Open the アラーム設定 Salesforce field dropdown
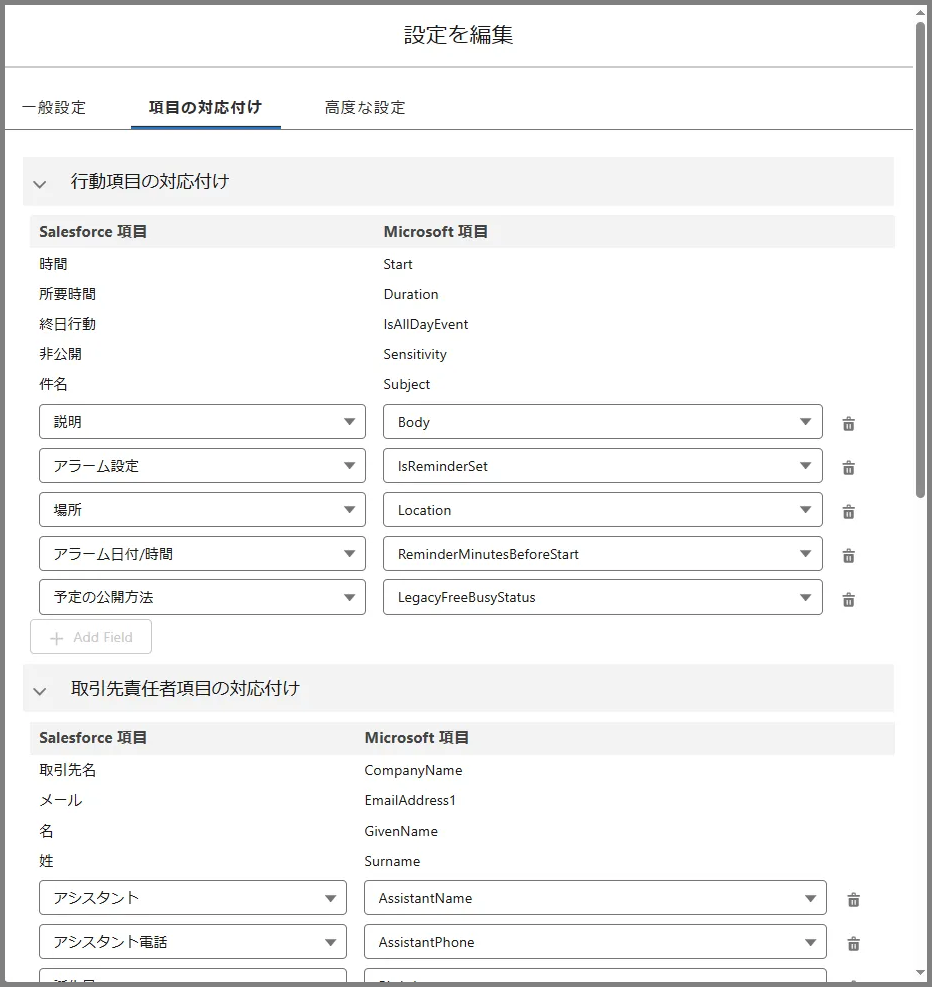This screenshot has height=987, width=932. [202, 466]
